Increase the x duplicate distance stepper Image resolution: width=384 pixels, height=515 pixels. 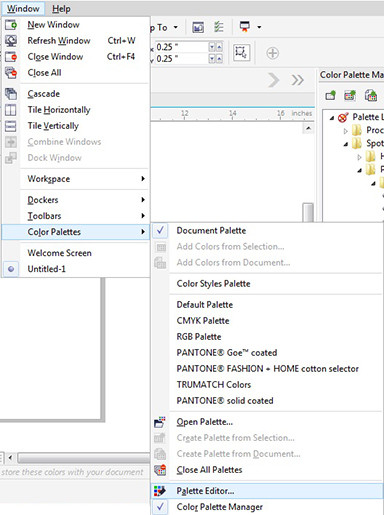tap(219, 47)
